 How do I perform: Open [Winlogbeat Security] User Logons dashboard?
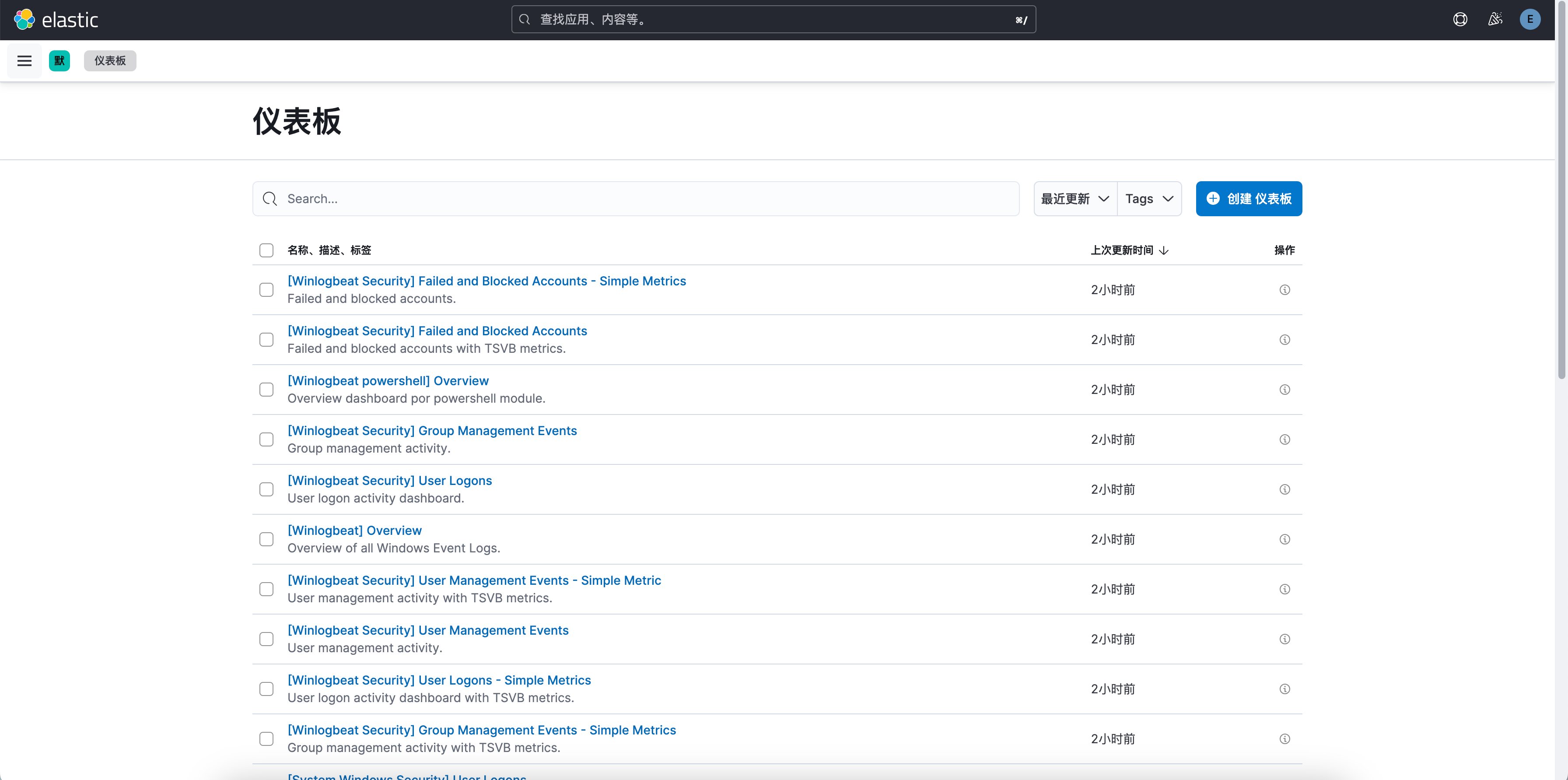point(389,481)
